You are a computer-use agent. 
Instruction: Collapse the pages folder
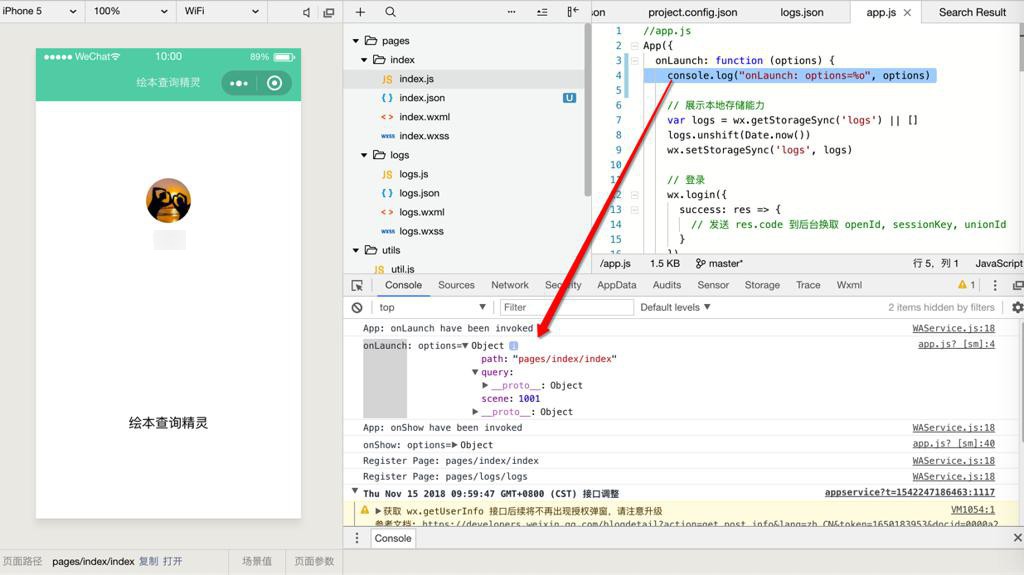[x=356, y=41]
